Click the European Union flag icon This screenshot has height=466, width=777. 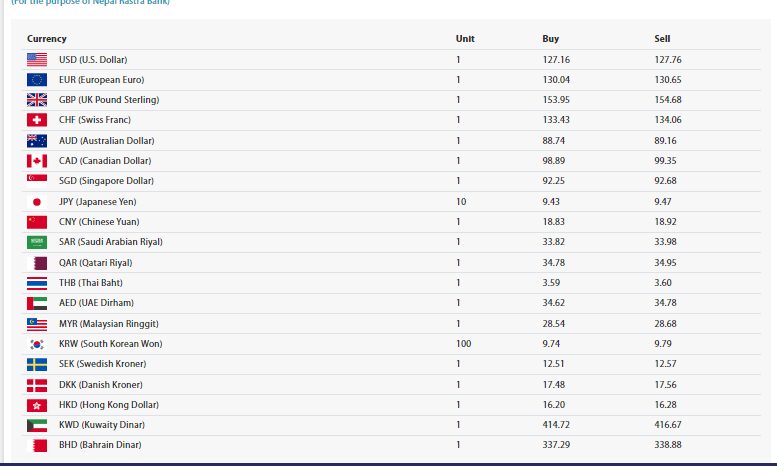[x=37, y=80]
